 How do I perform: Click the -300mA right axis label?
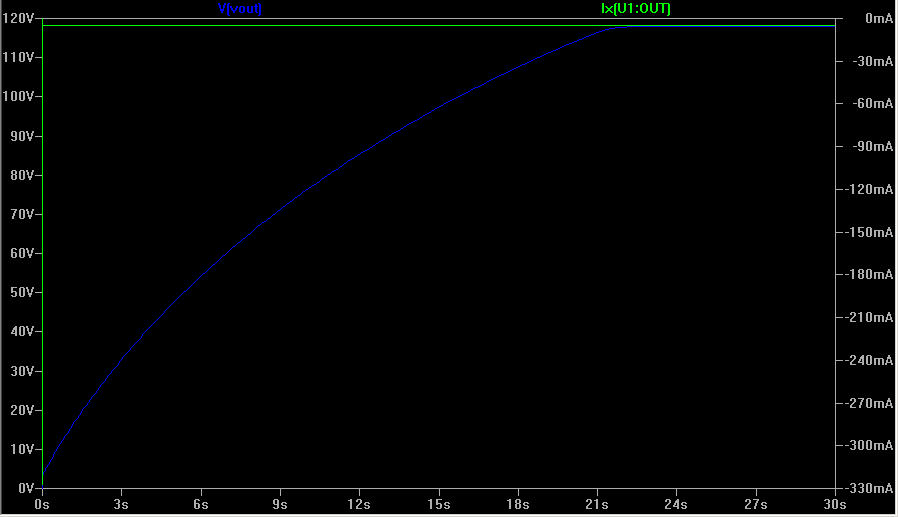tap(869, 445)
